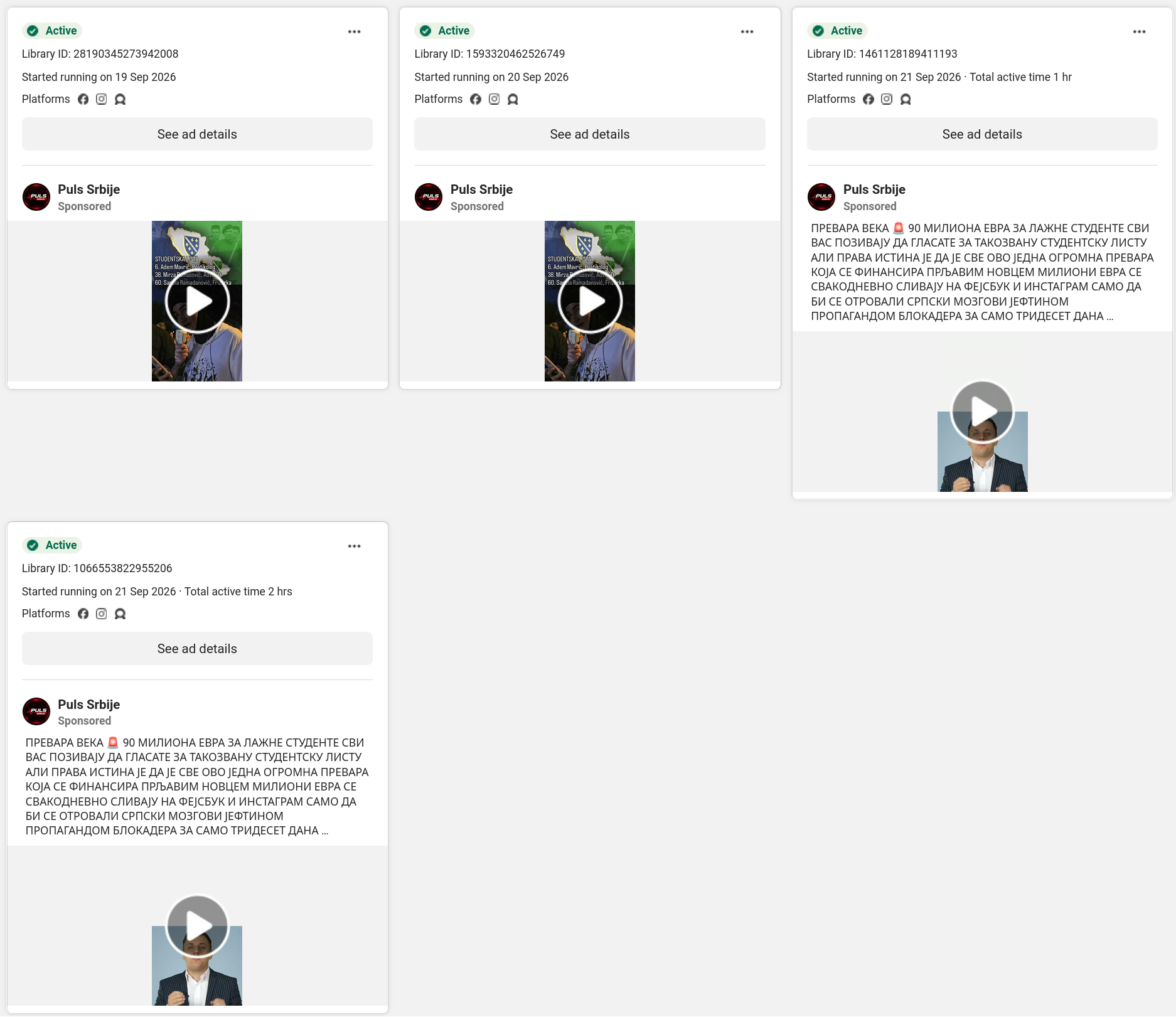Viewport: 1176px width, 1017px height.
Task: Play the video in the 20 Sep ad
Action: click(x=590, y=301)
